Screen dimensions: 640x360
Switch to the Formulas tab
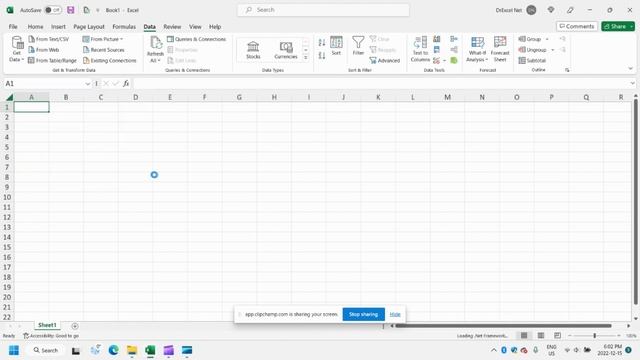(x=124, y=27)
